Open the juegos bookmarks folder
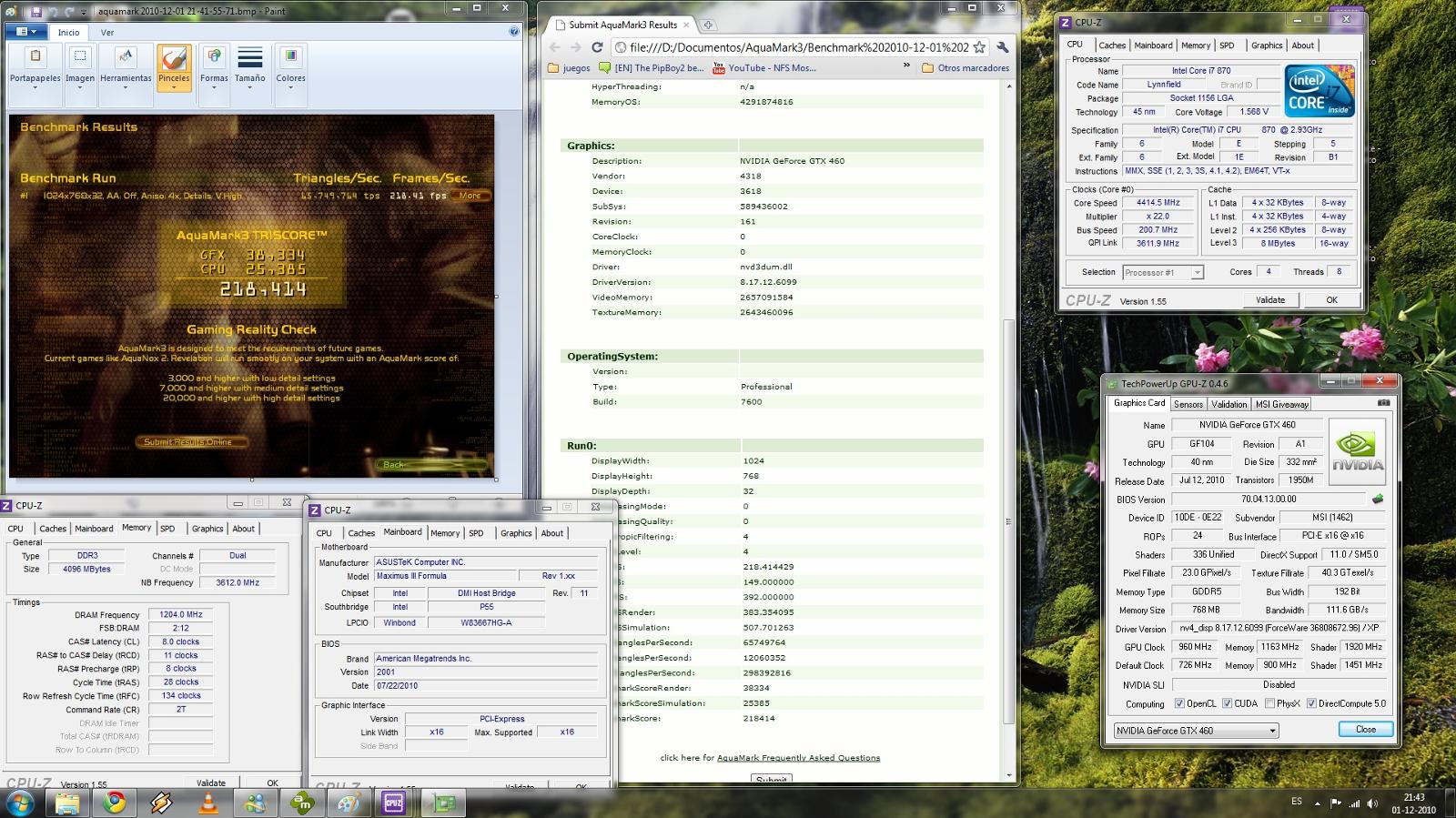Screen dimensions: 1456x818 [570, 68]
